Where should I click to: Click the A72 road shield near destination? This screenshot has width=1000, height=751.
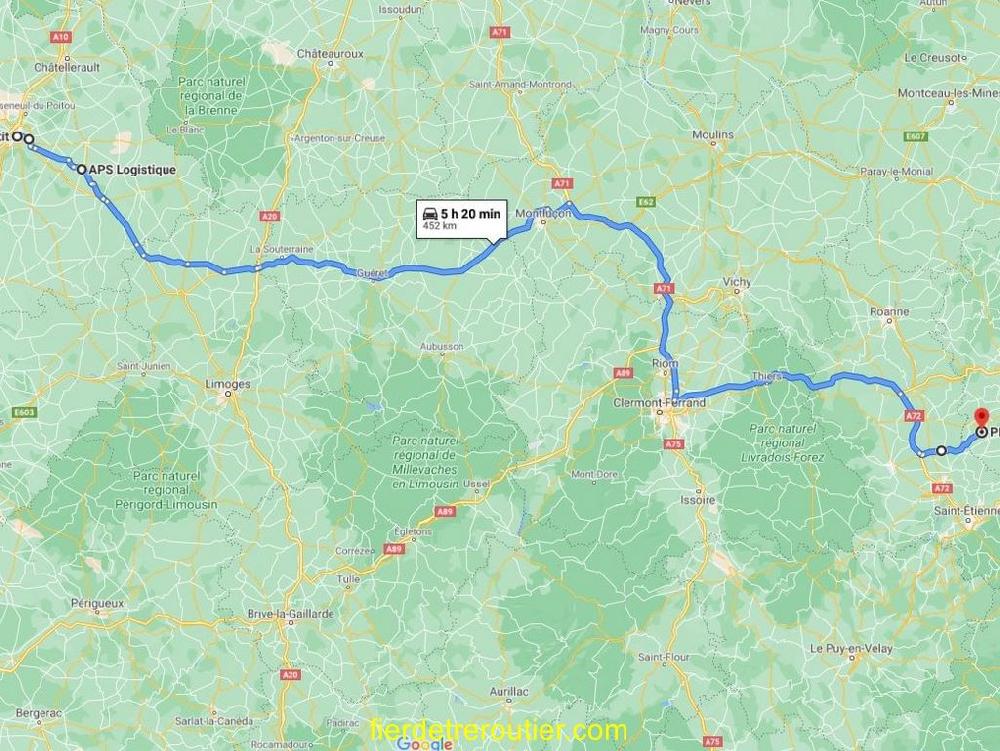913,416
